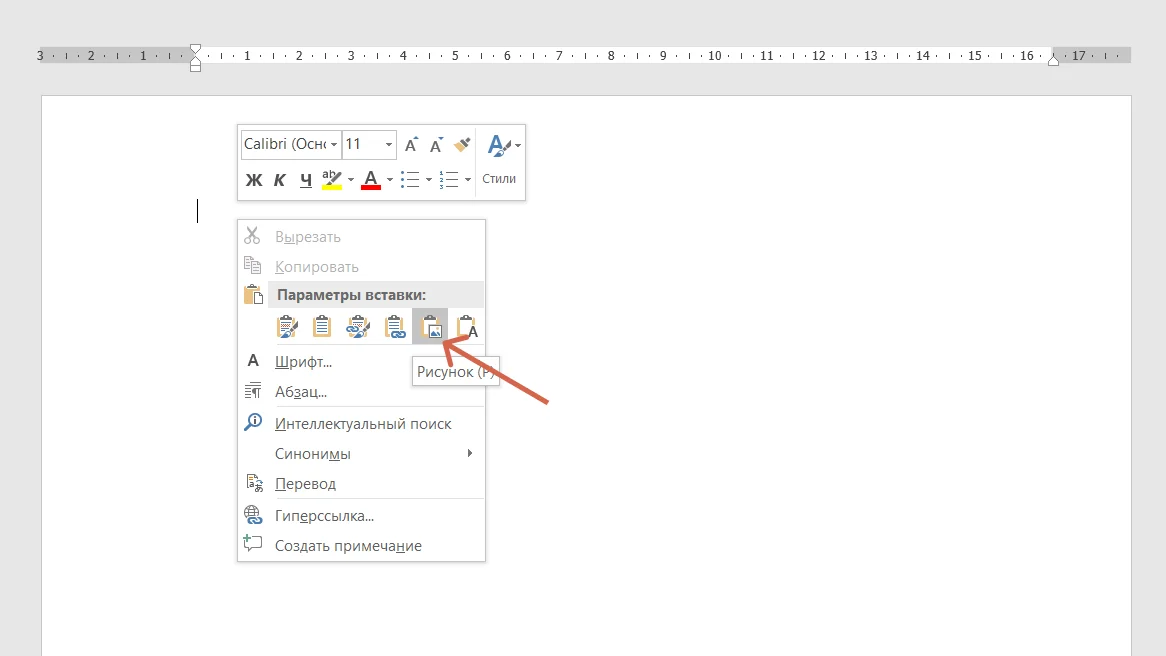This screenshot has width=1166, height=656.
Task: Open Шрифт... from context menu
Action: coord(303,362)
